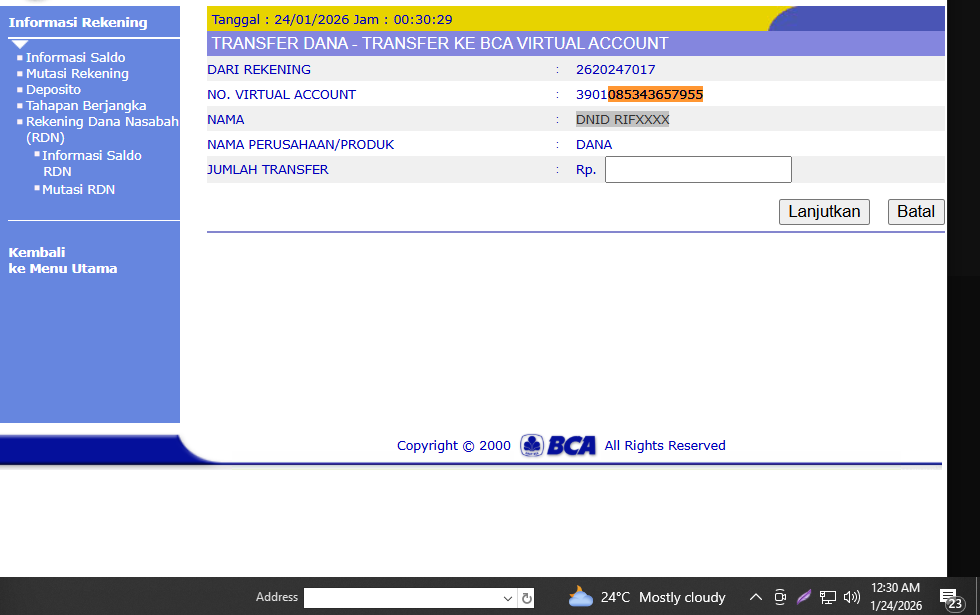The height and width of the screenshot is (615, 980).
Task: Open the Address bar dropdown arrow
Action: click(x=508, y=598)
